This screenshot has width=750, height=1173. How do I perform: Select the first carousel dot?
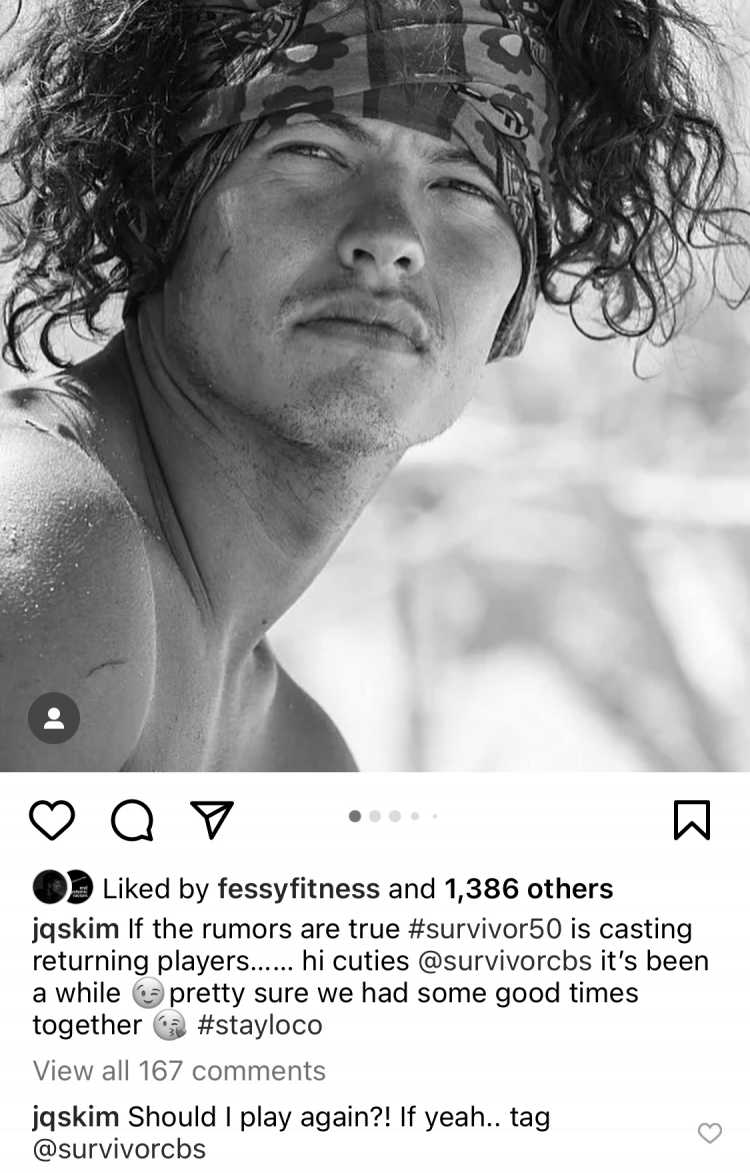coord(355,815)
